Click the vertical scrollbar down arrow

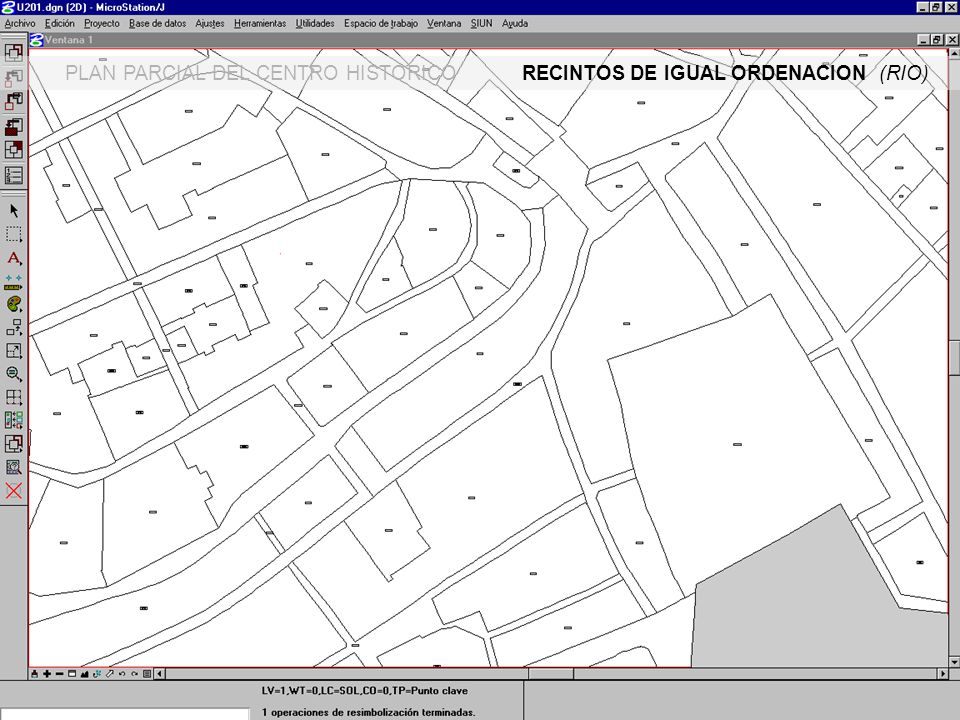click(954, 662)
